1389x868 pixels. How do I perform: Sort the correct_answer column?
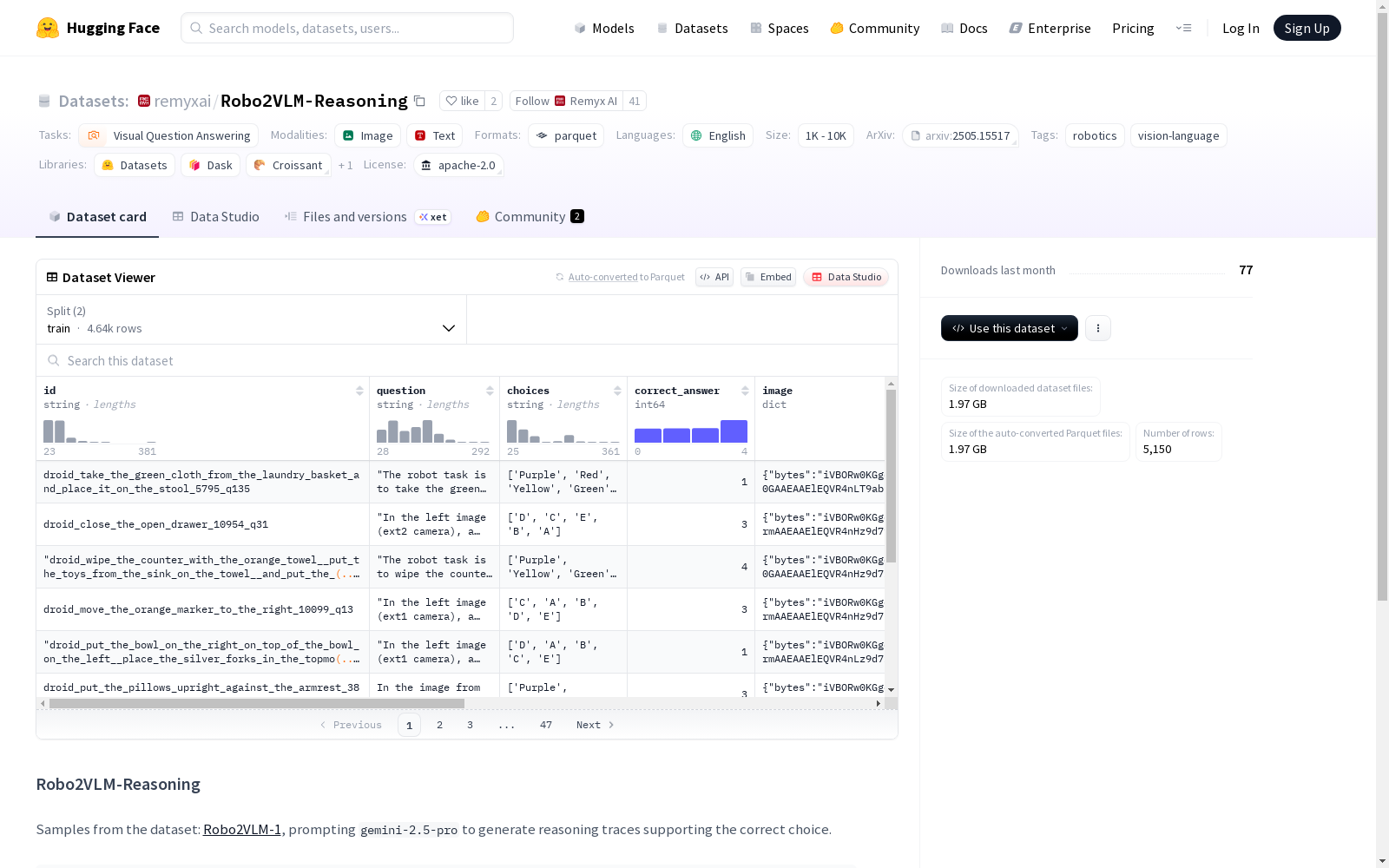pyautogui.click(x=745, y=391)
